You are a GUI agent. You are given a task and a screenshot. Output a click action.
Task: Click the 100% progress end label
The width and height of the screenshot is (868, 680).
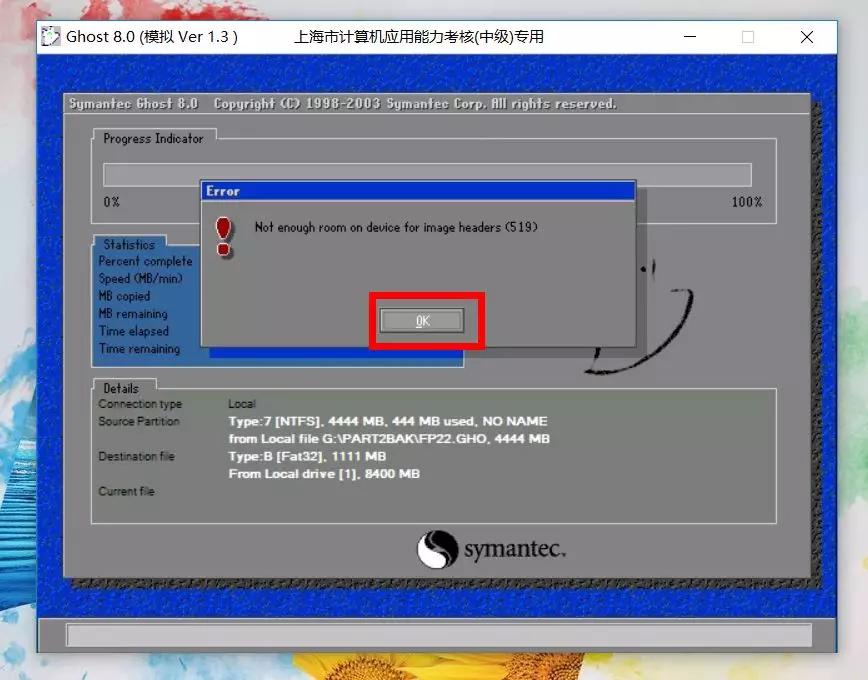pos(746,202)
